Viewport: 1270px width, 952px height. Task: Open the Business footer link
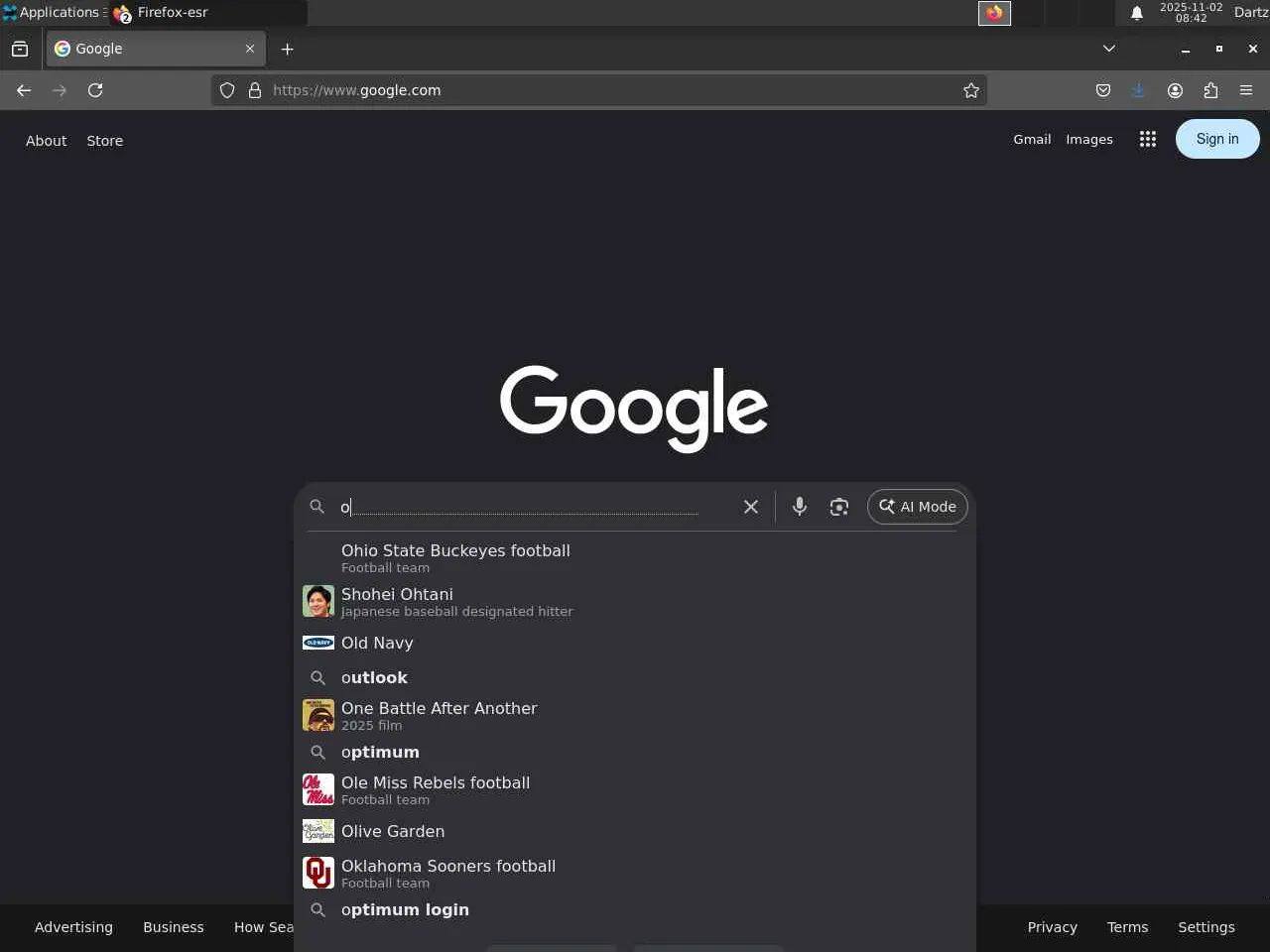[x=174, y=927]
